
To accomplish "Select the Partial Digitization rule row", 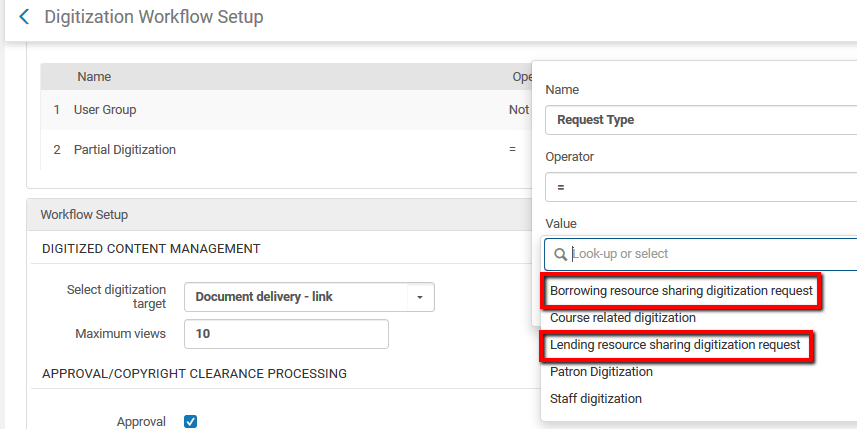I will pos(125,150).
